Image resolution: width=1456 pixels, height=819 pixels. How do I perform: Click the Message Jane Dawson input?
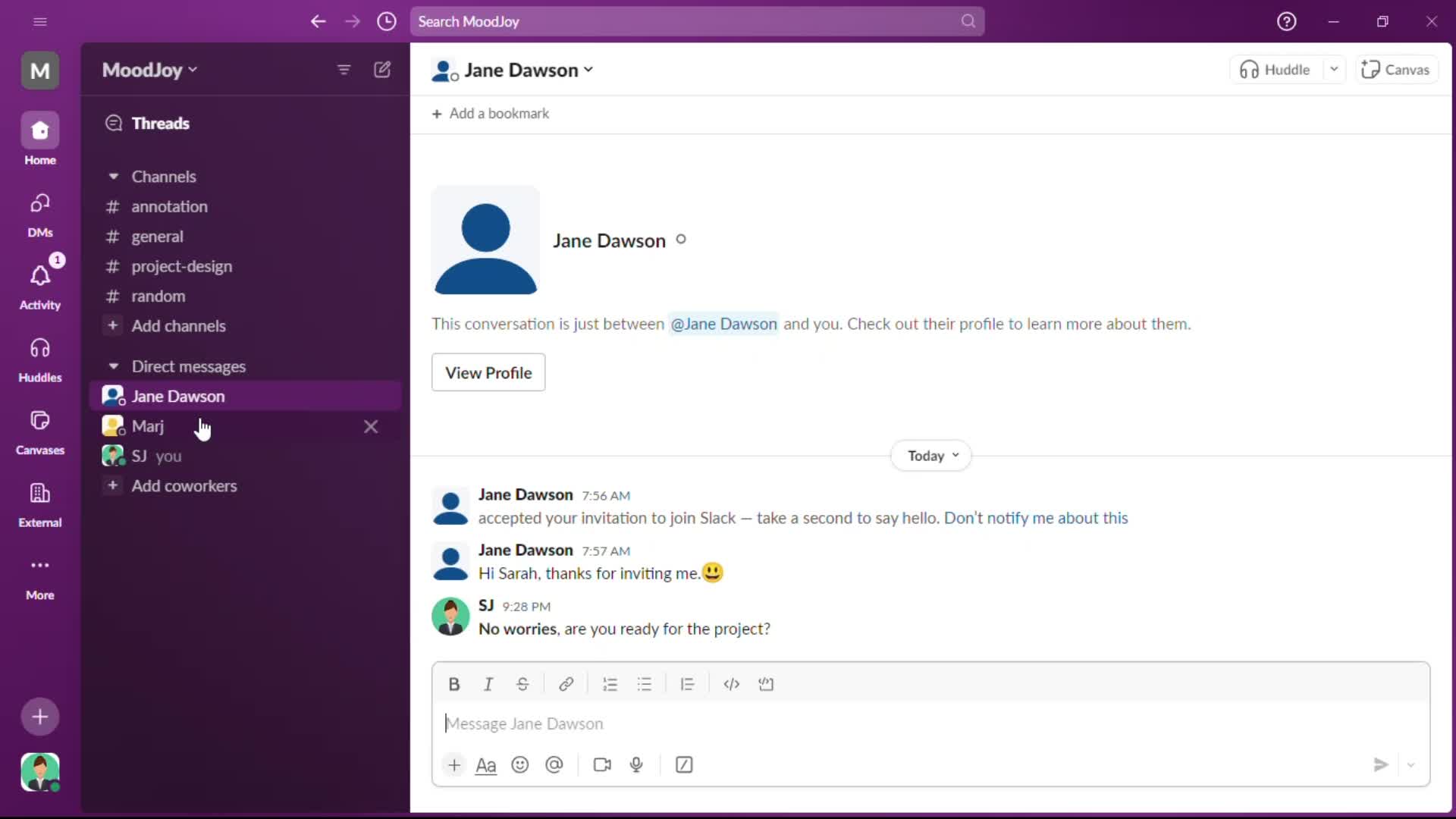tap(930, 723)
